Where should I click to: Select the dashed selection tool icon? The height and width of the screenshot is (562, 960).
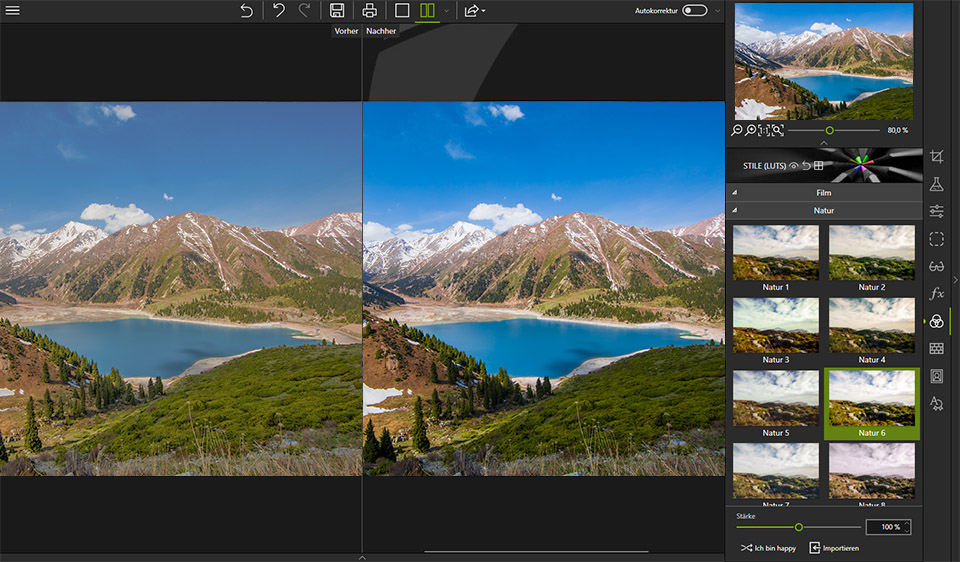936,239
